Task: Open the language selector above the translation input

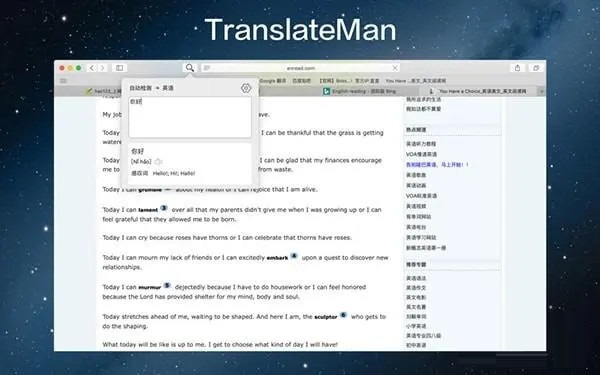Action: (x=152, y=88)
